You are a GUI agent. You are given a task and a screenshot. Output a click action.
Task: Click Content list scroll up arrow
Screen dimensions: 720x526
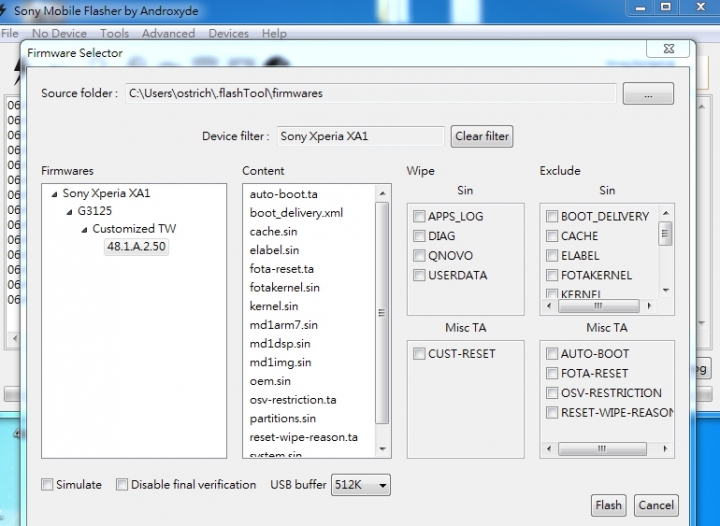[382, 194]
